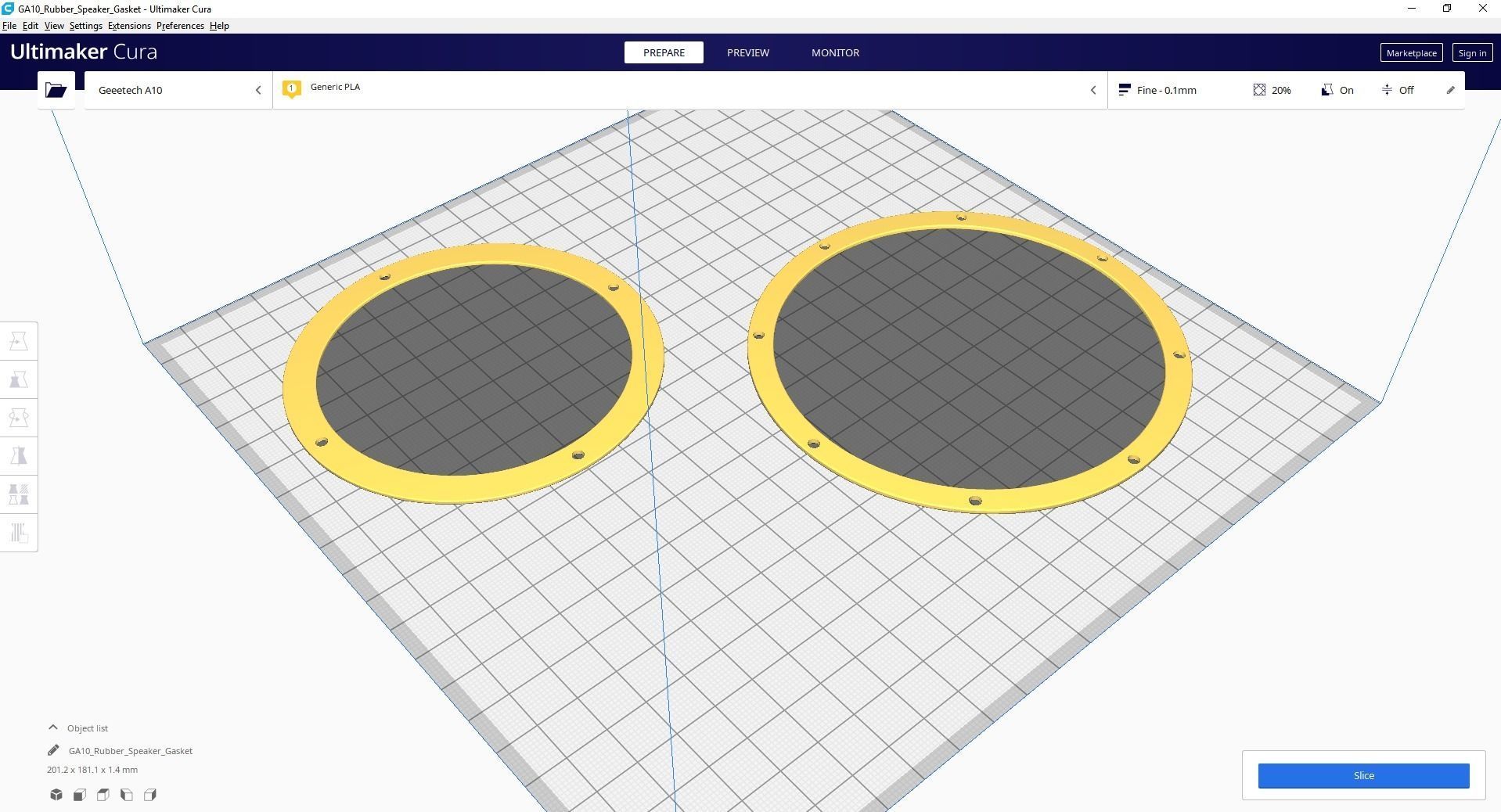
Task: Select the Support Blocker tool
Action: coord(19,533)
